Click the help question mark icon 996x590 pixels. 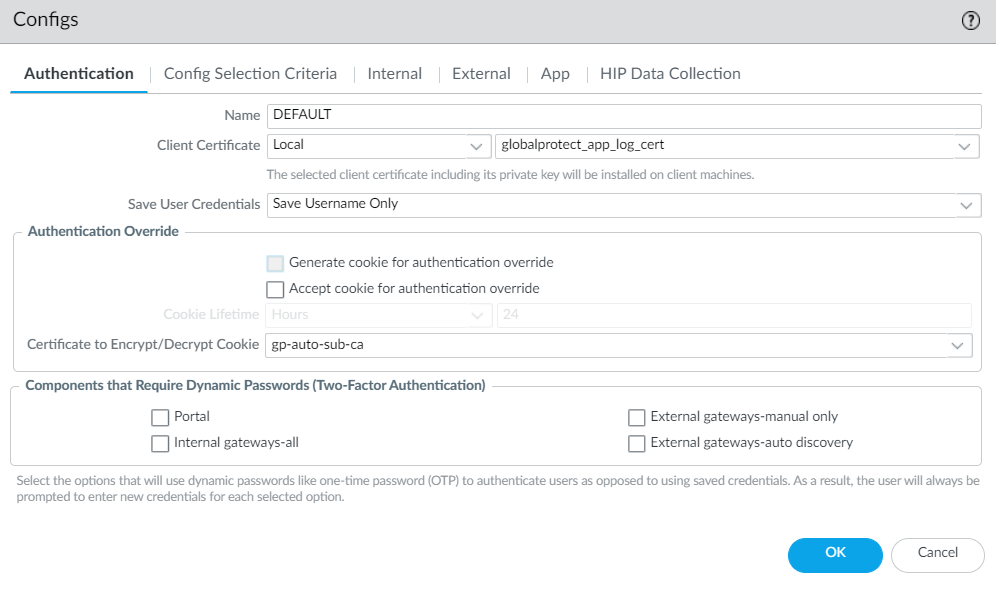pos(970,21)
